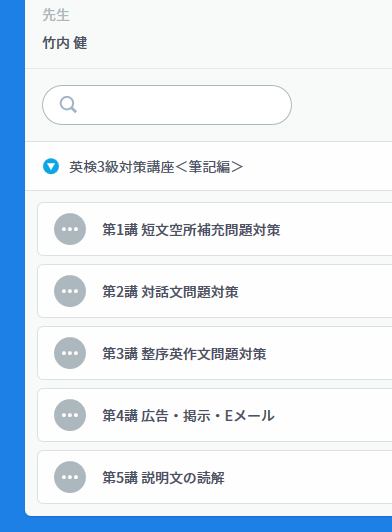Focus the lecture search input field

point(167,105)
